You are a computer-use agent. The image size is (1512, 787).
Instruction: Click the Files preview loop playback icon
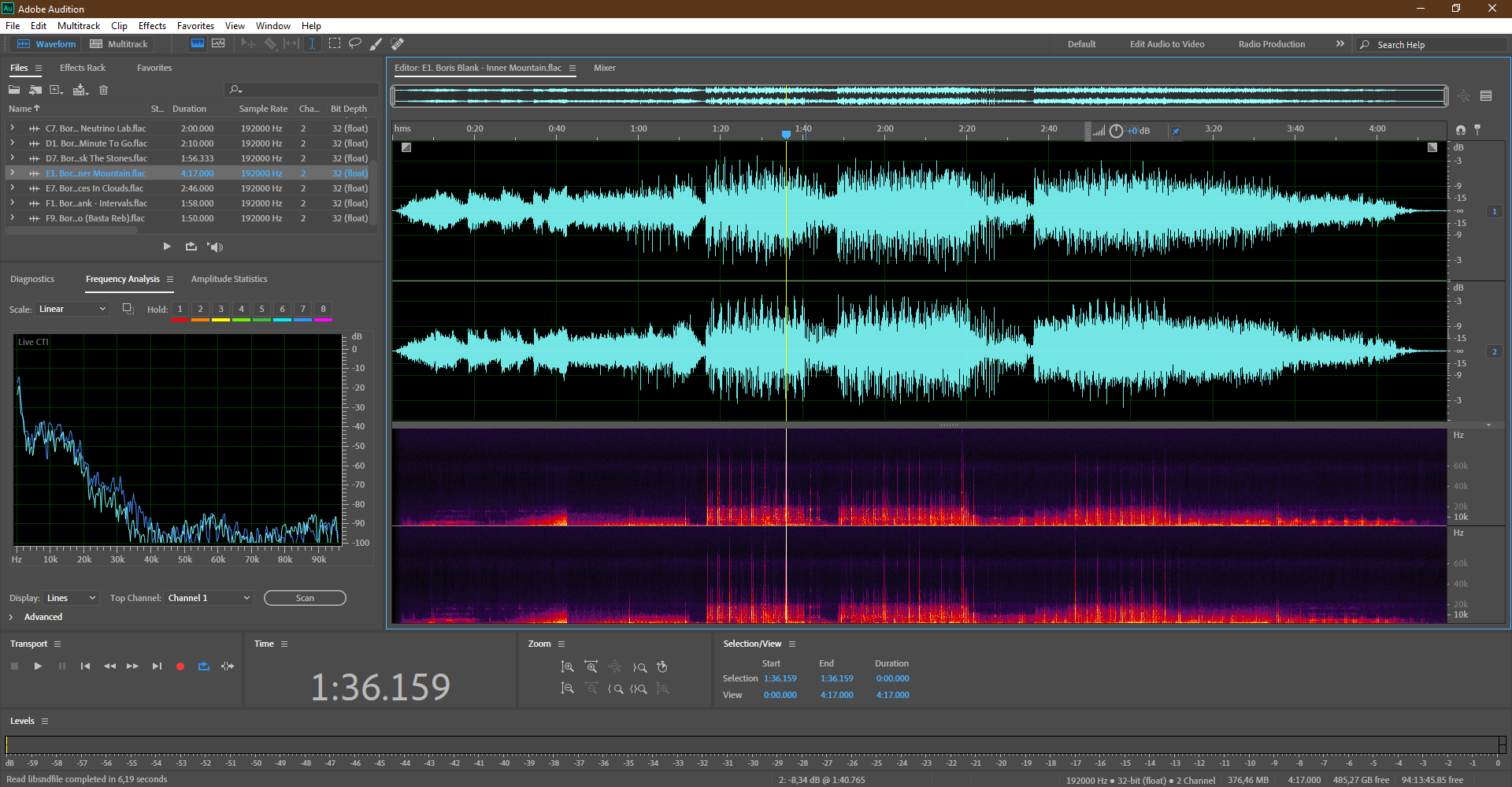pos(191,247)
